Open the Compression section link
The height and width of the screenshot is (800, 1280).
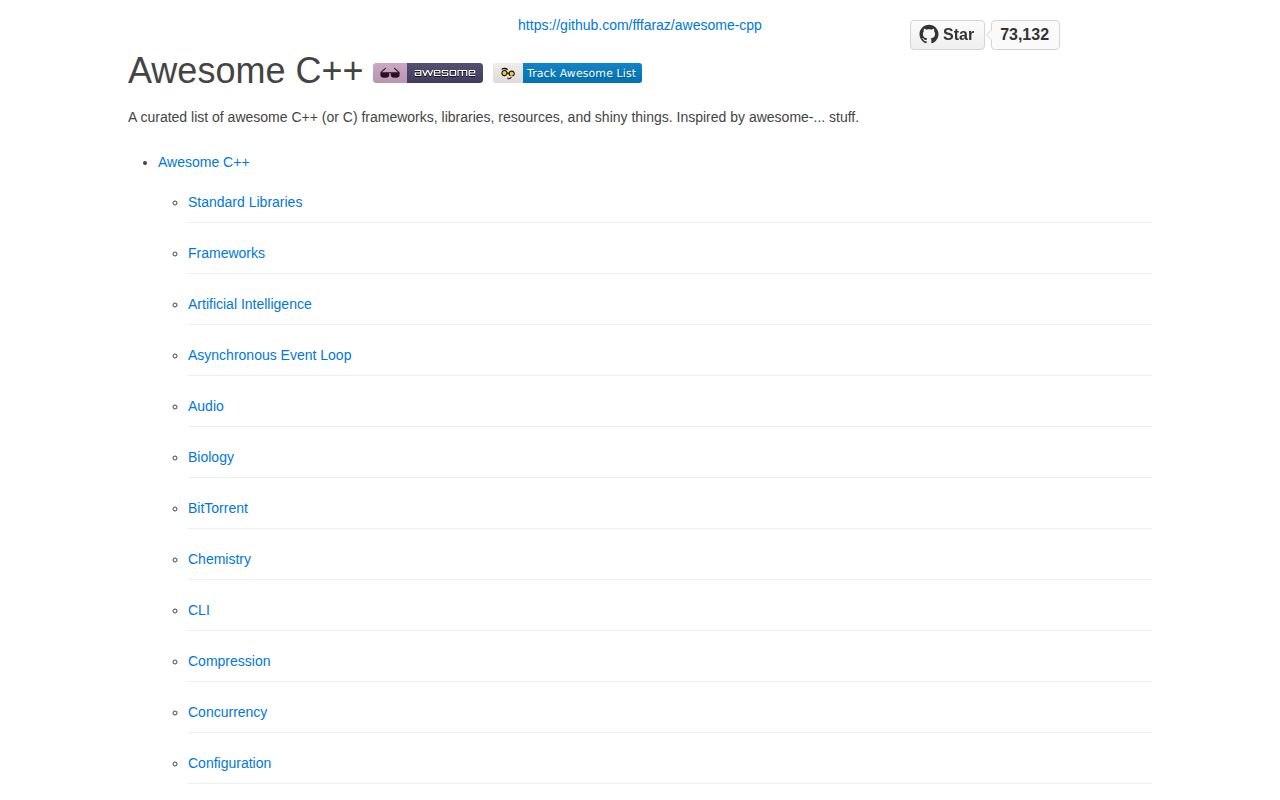(229, 661)
